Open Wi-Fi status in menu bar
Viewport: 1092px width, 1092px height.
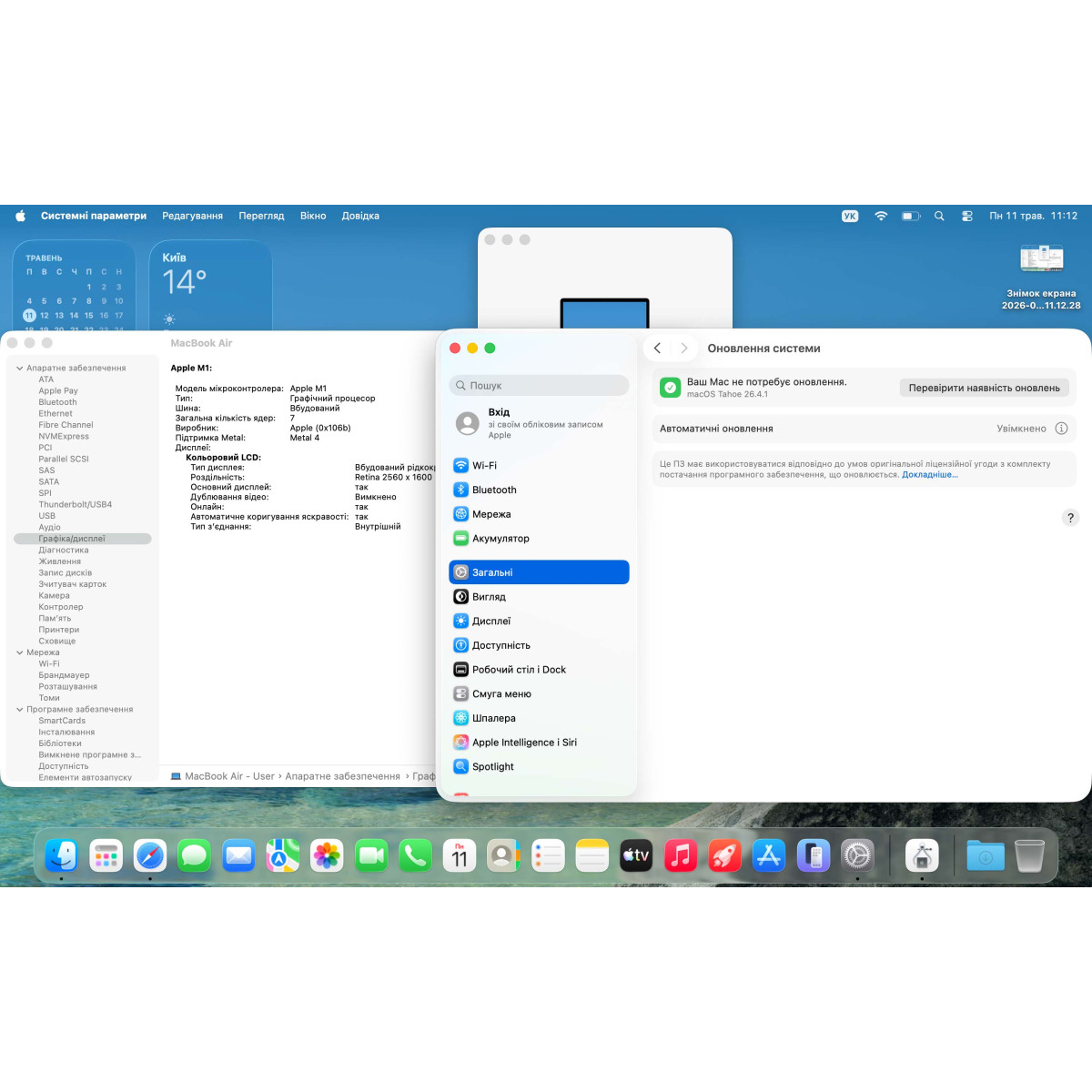click(x=881, y=216)
